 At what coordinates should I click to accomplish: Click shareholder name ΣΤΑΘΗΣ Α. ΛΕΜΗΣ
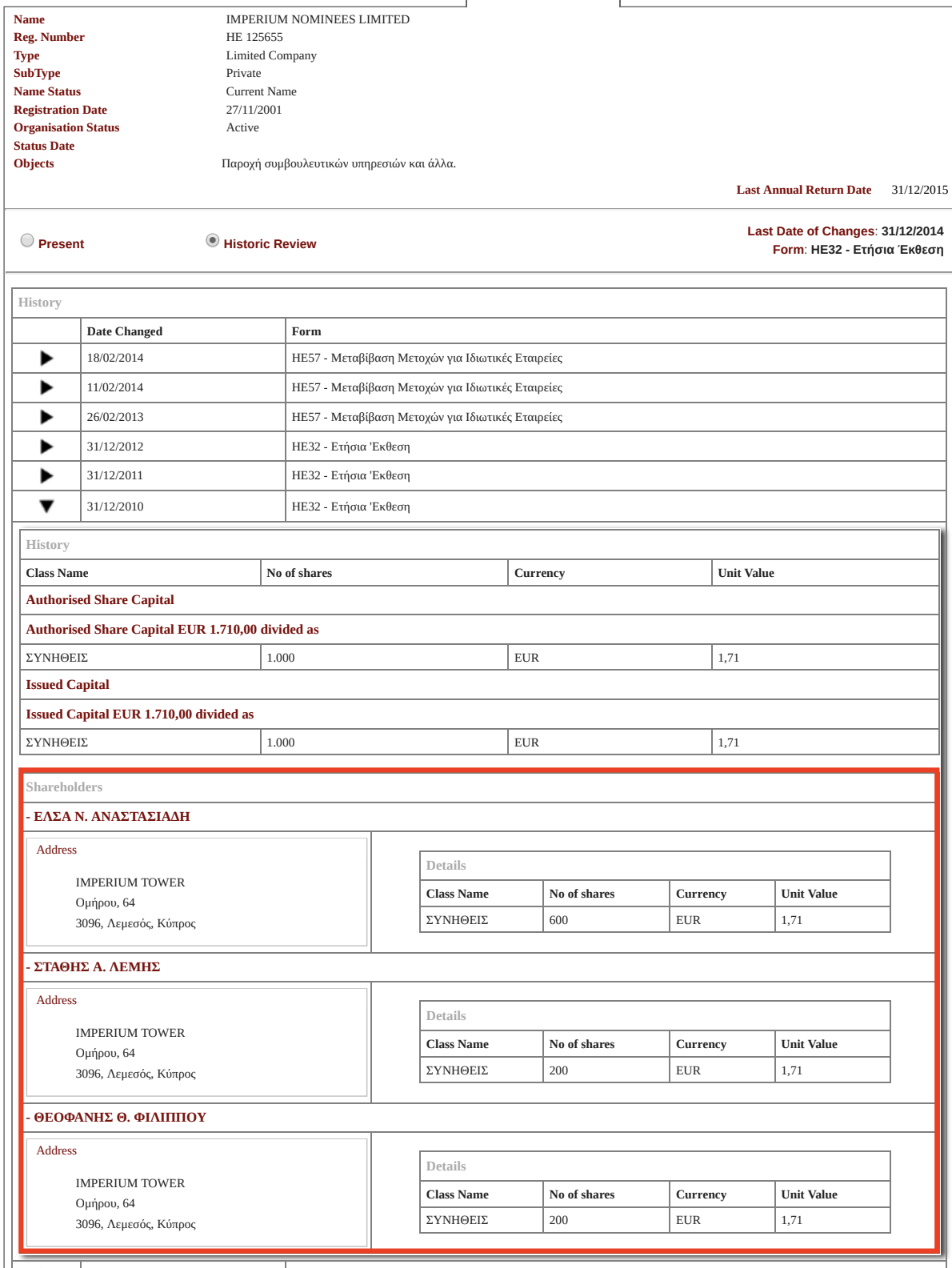click(x=93, y=967)
